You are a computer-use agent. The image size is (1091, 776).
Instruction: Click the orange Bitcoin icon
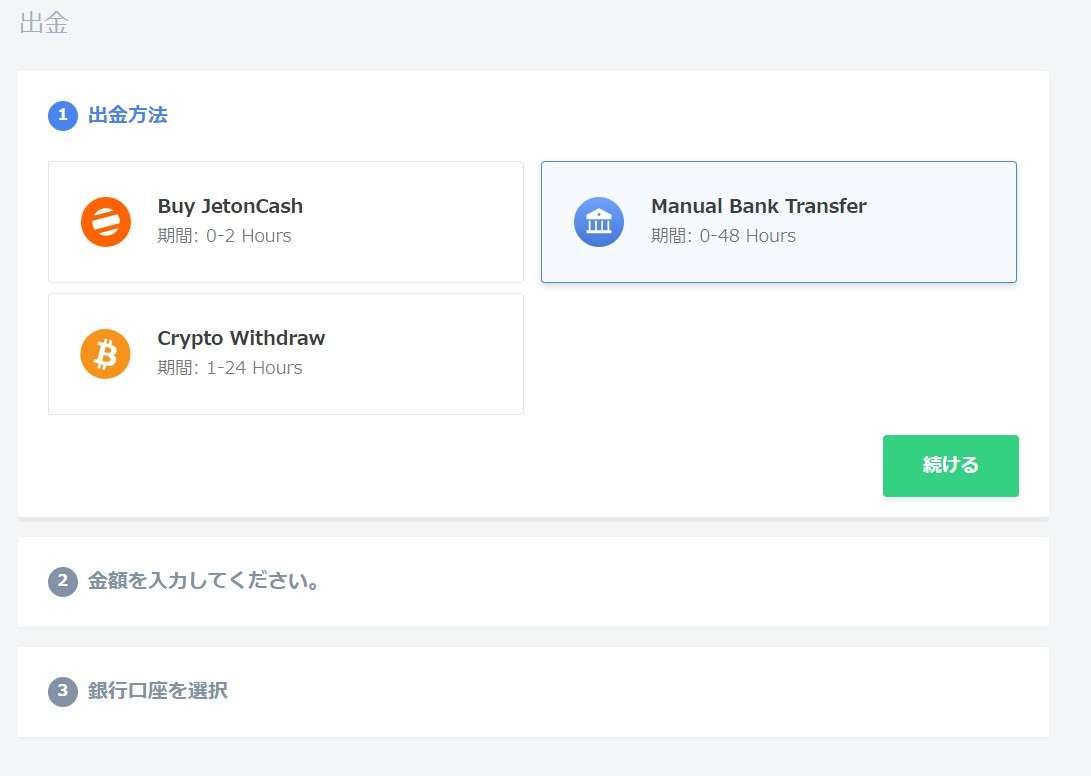[106, 354]
